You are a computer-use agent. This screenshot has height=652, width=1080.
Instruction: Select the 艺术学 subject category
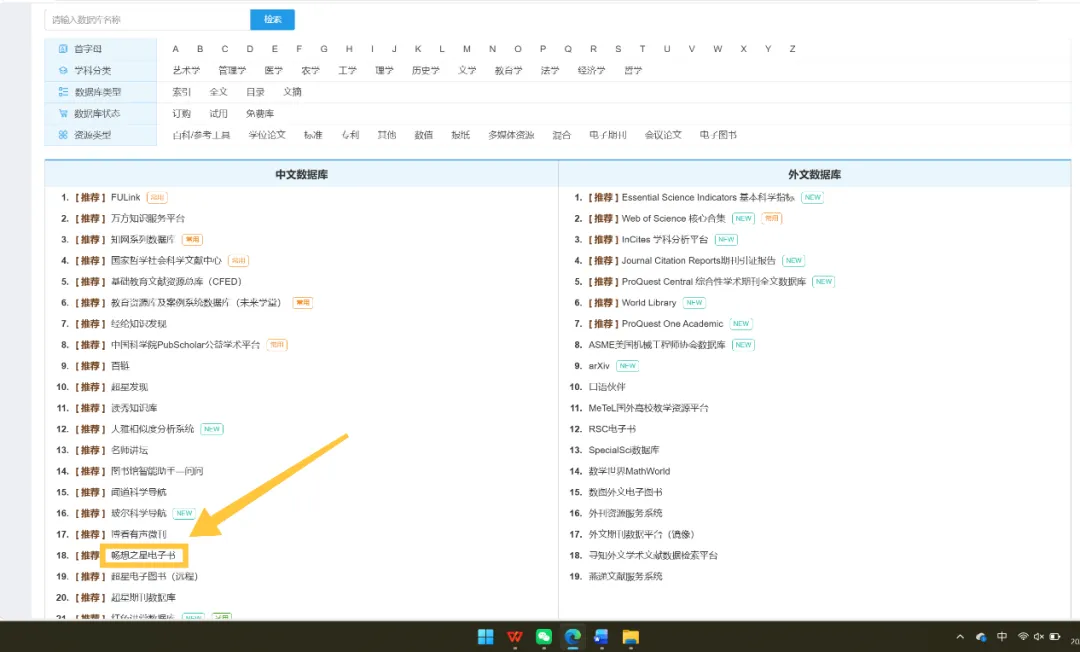coord(186,70)
